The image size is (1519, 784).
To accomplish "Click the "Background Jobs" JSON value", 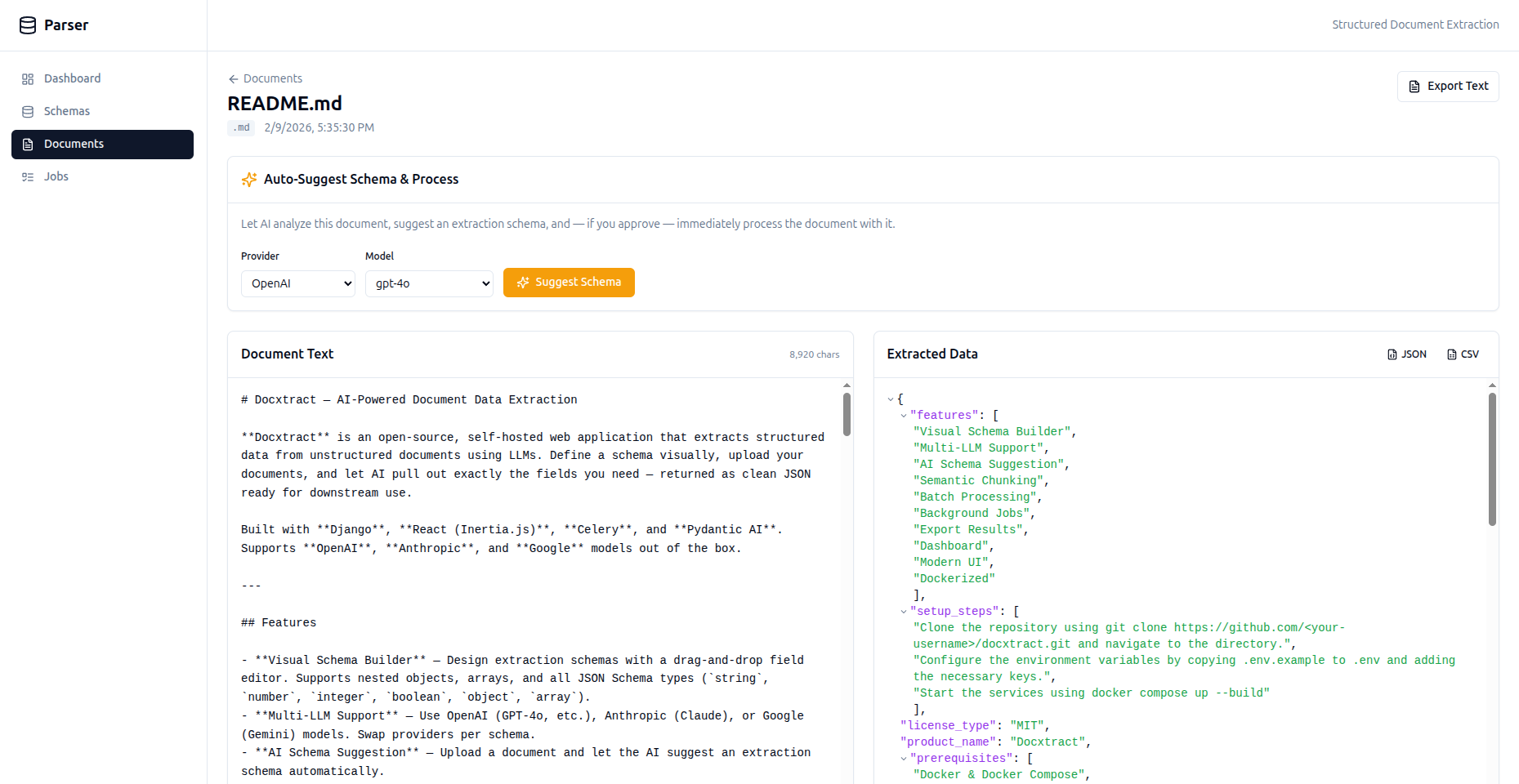I will coord(972,514).
